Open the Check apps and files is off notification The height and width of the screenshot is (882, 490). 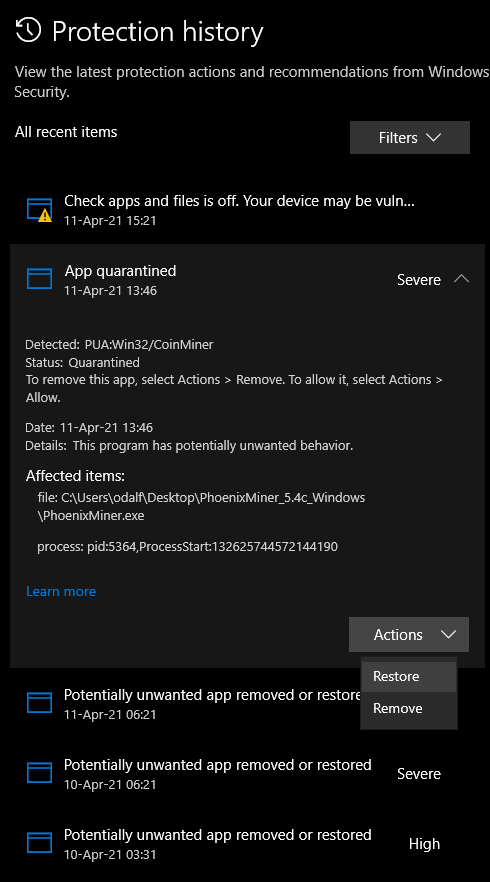[248, 210]
